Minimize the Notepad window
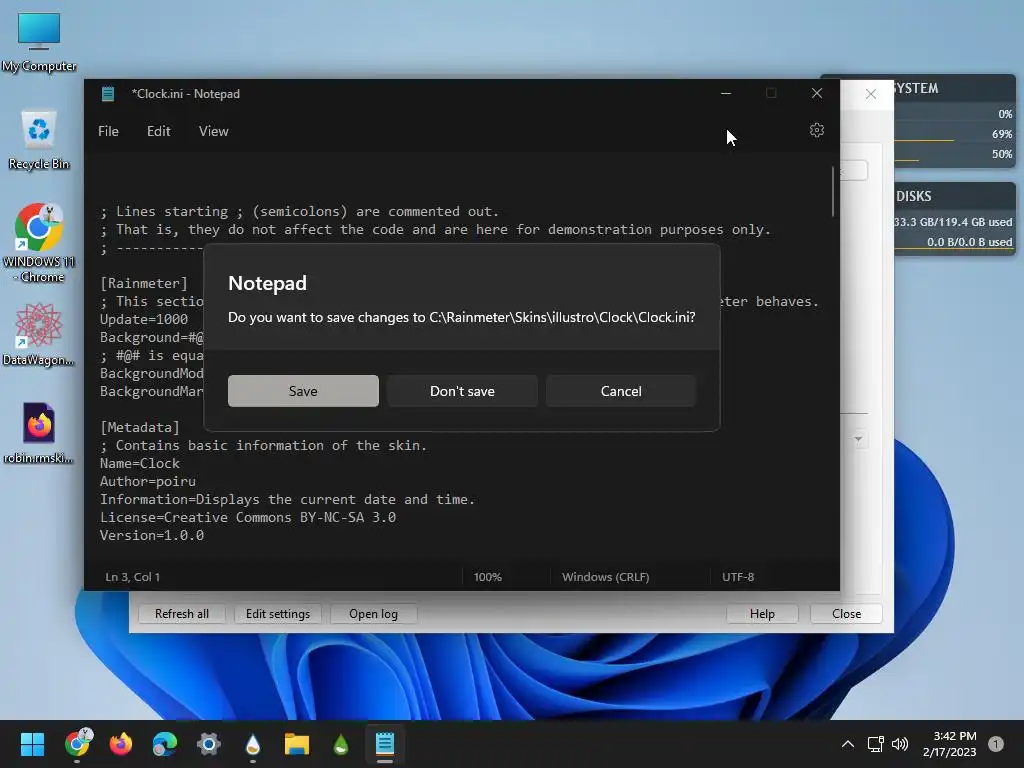 click(x=726, y=93)
